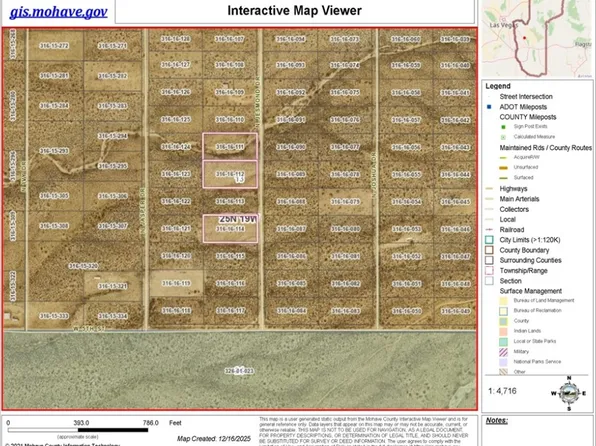Click the north arrow compass icon
Image resolution: width=596 pixels, height=446 pixels.
[x=569, y=393]
